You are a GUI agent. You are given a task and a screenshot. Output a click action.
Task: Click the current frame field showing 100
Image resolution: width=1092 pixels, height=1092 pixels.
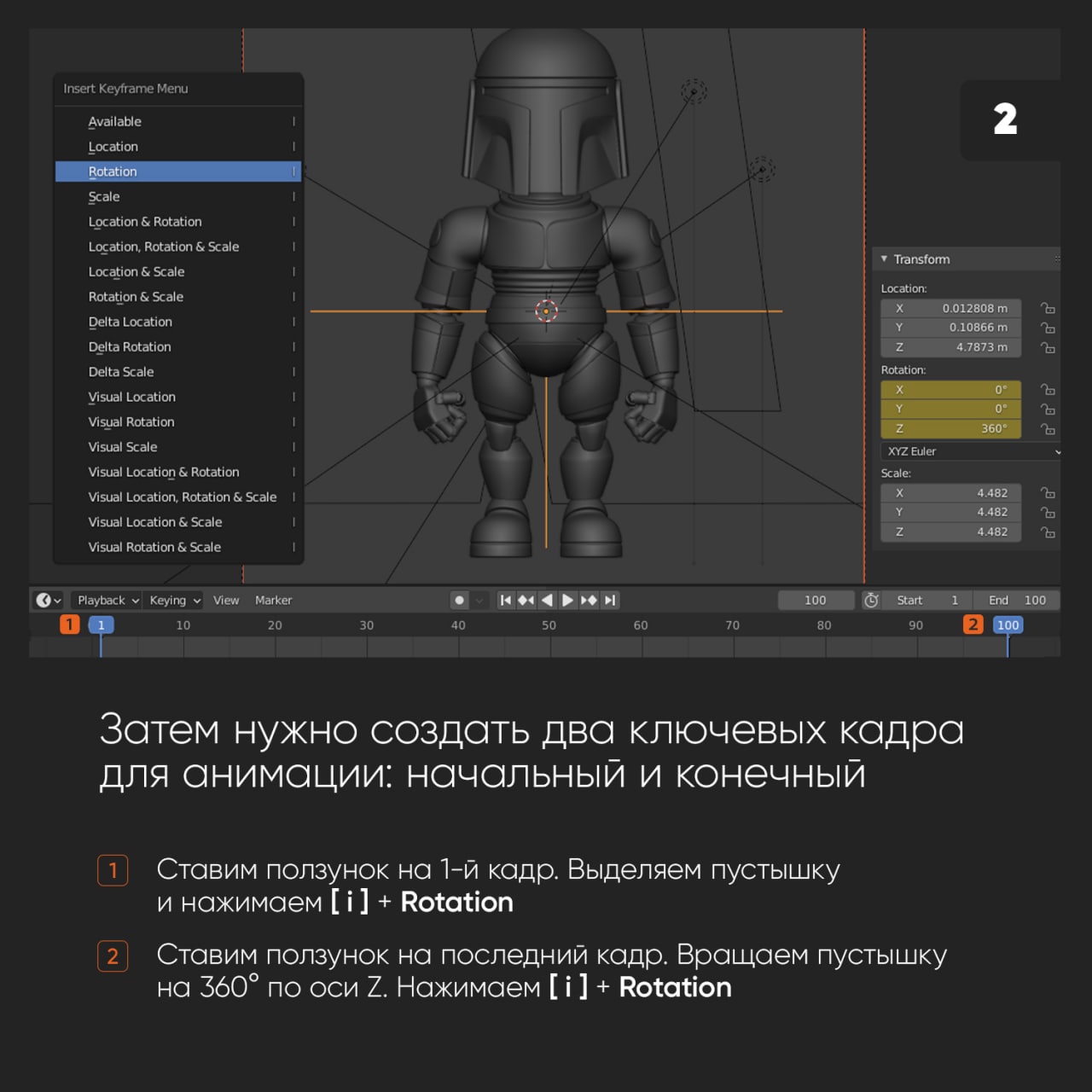point(816,601)
